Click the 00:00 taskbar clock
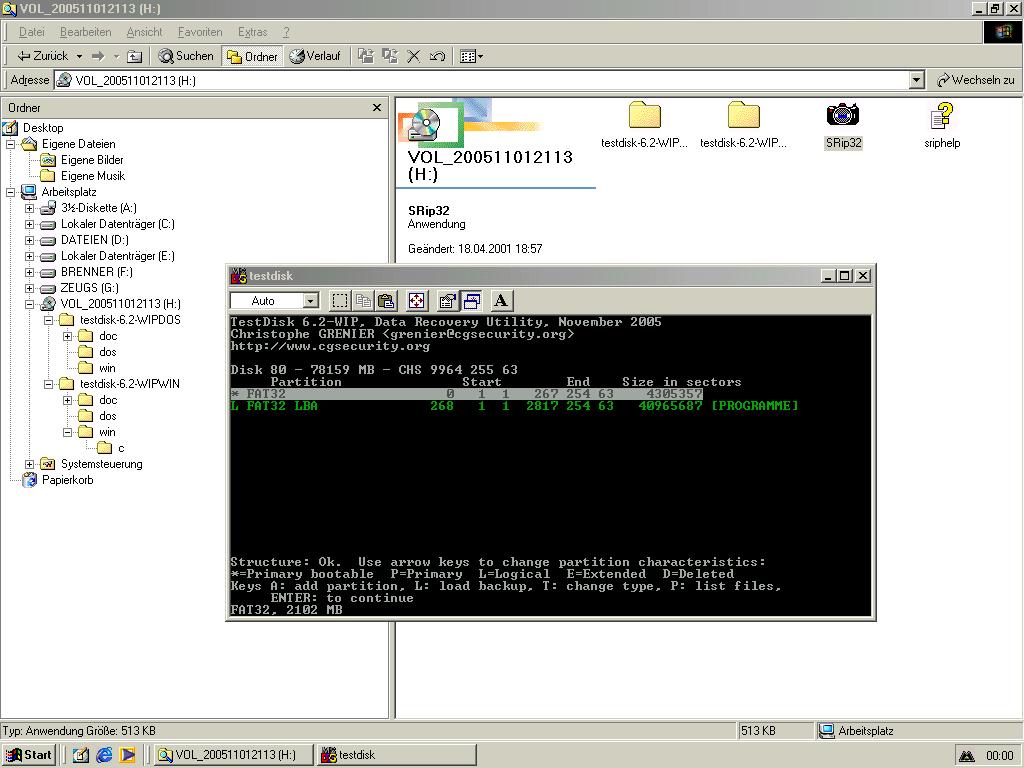1024x768 pixels. point(999,756)
